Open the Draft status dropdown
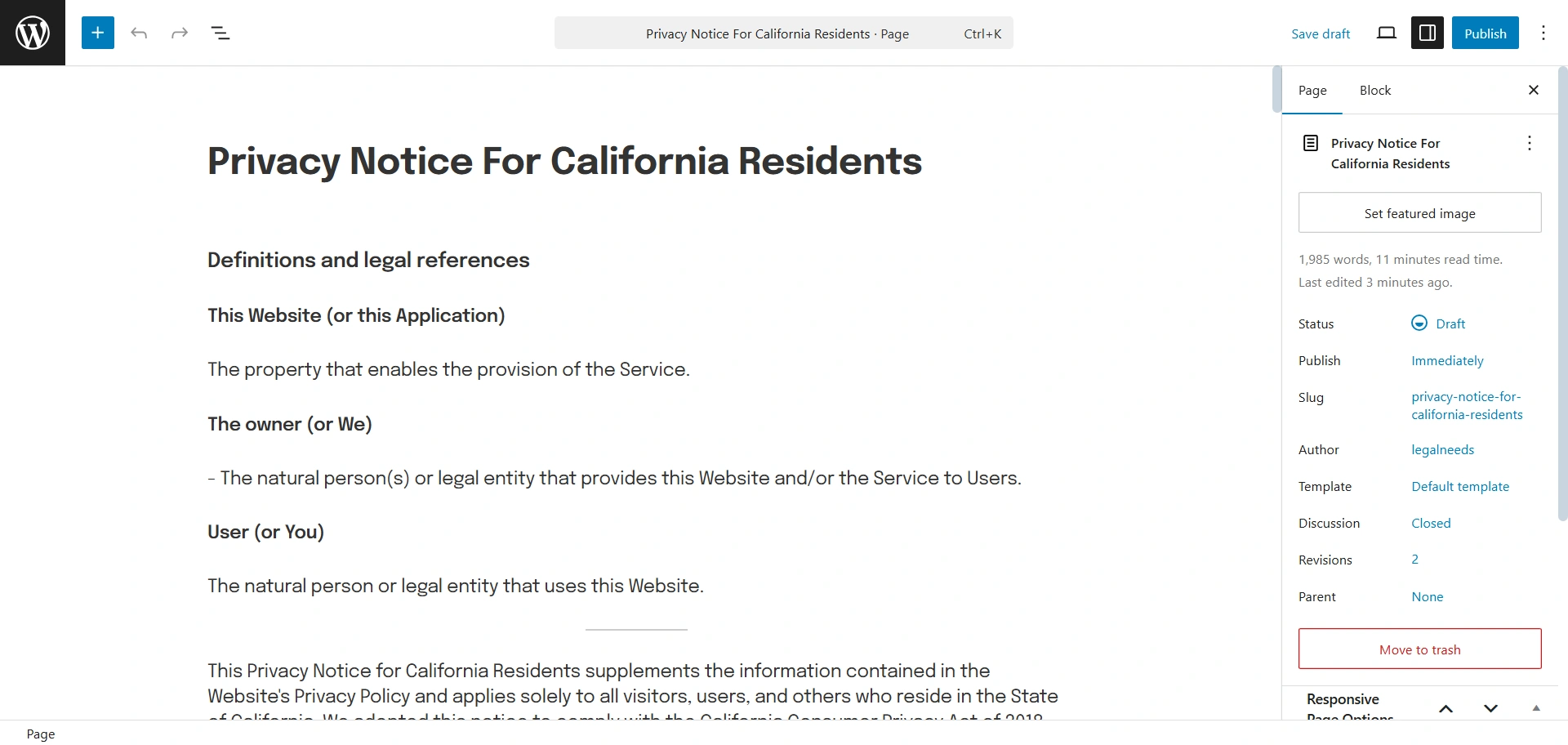The height and width of the screenshot is (745, 1568). pos(1450,323)
